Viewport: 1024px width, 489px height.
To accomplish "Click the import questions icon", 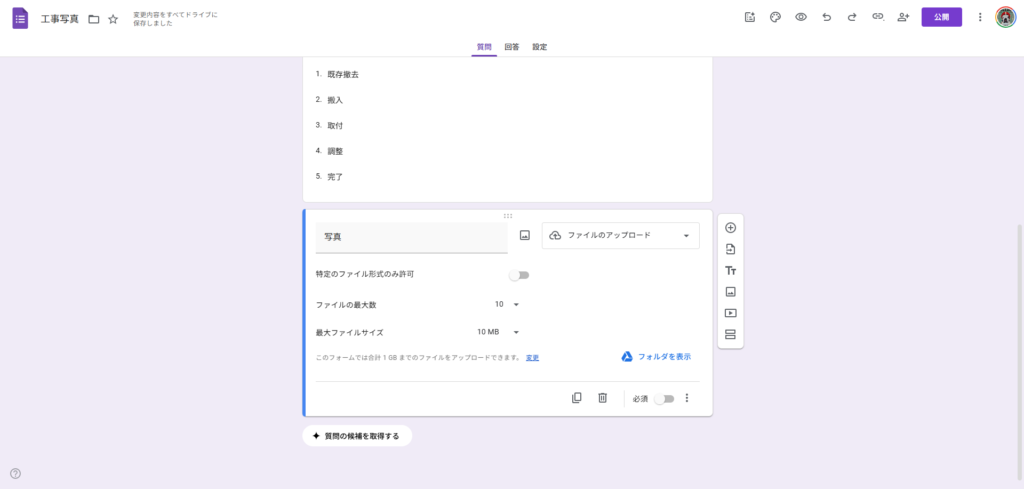I will 730,249.
